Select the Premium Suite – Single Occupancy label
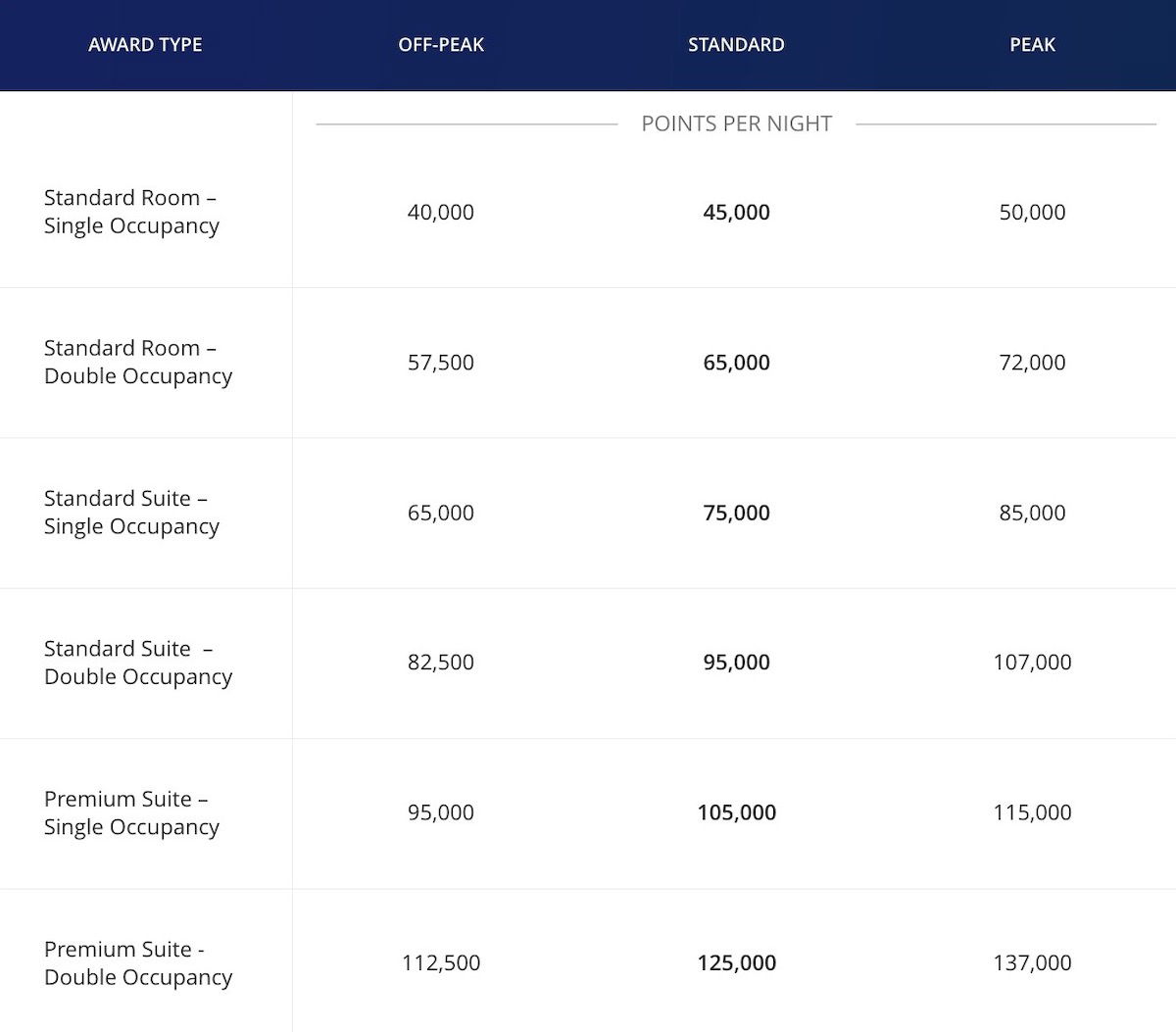1176x1032 pixels. point(131,812)
